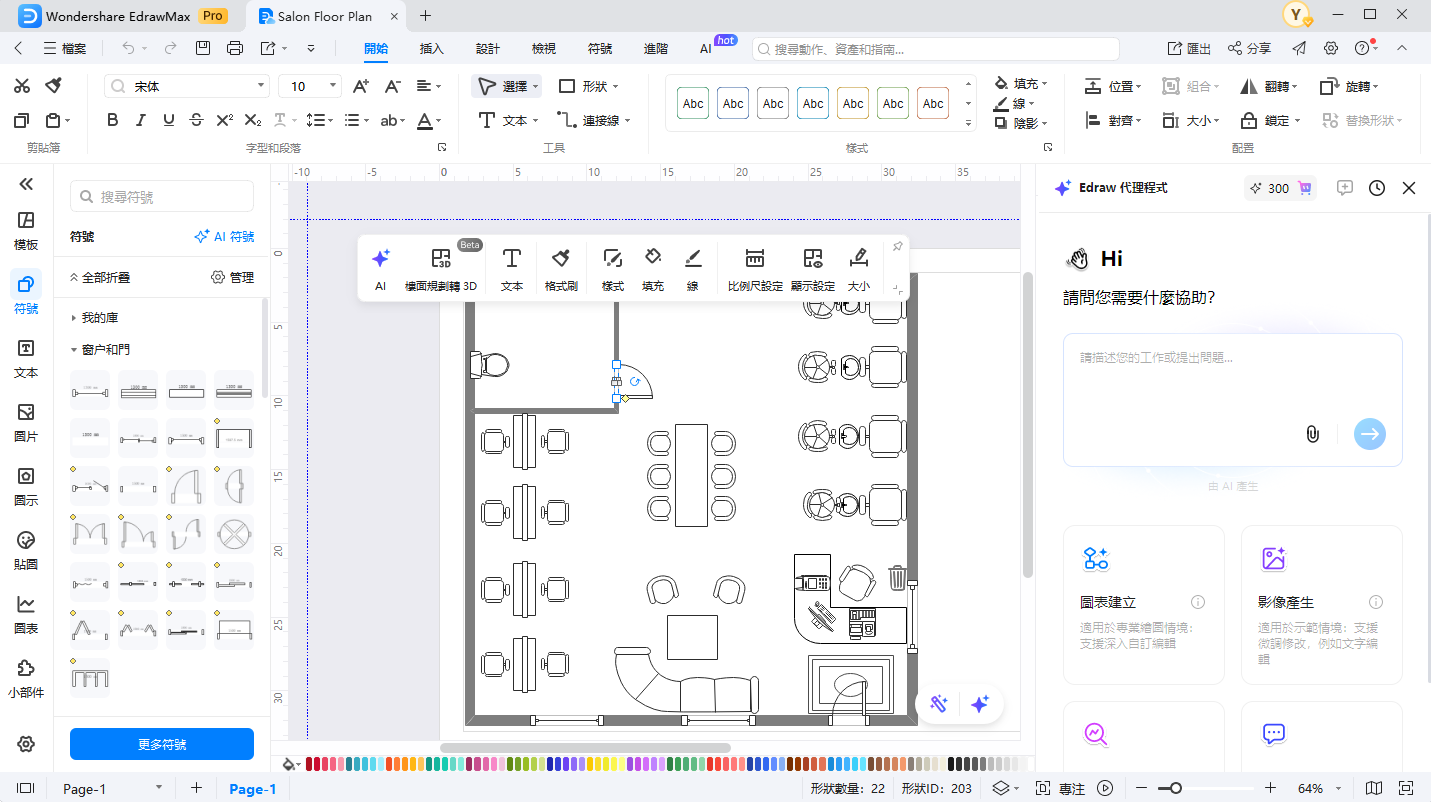
Task: Open the 貼圖 panel in the left sidebar
Action: point(26,549)
